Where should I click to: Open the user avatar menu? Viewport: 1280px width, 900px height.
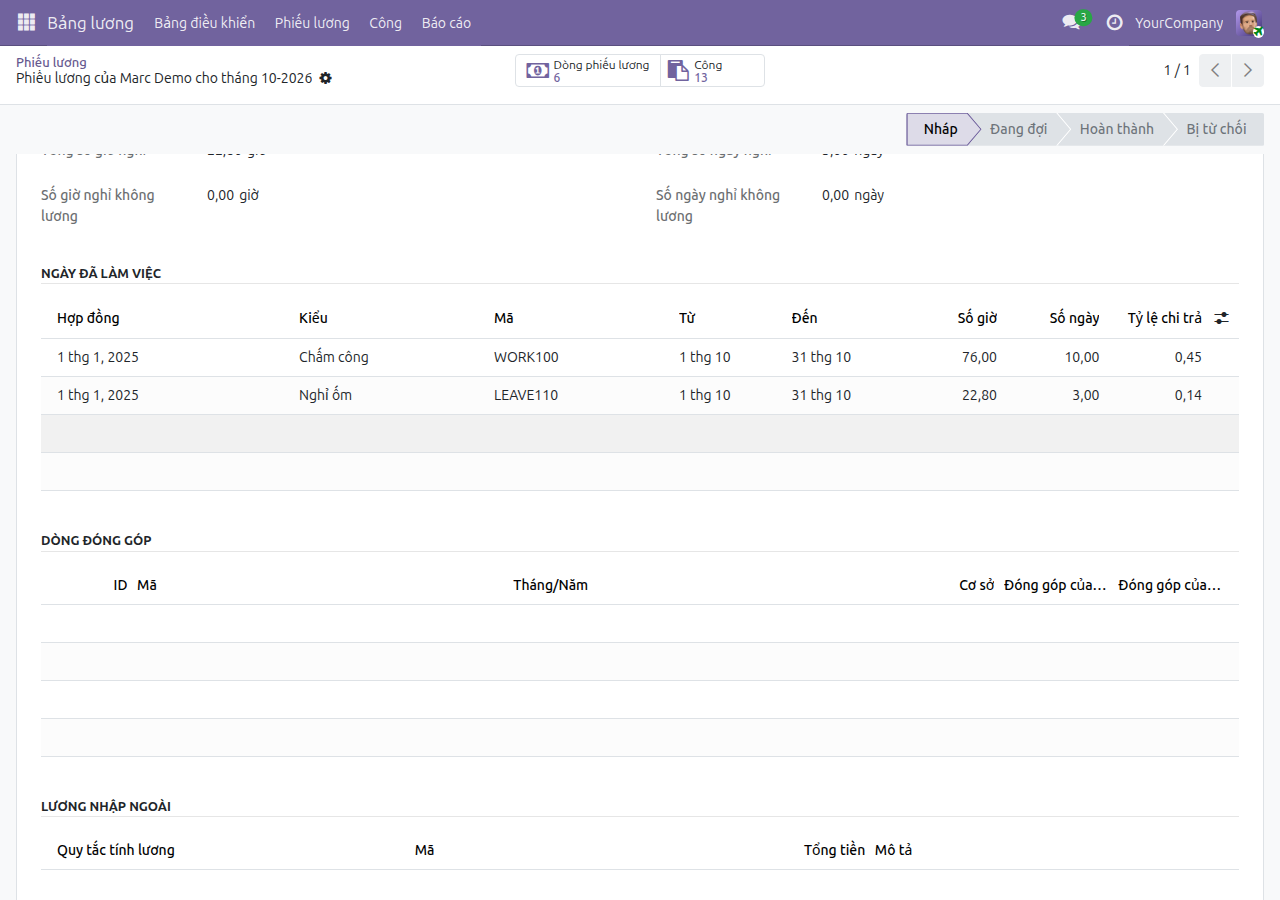pyautogui.click(x=1248, y=22)
